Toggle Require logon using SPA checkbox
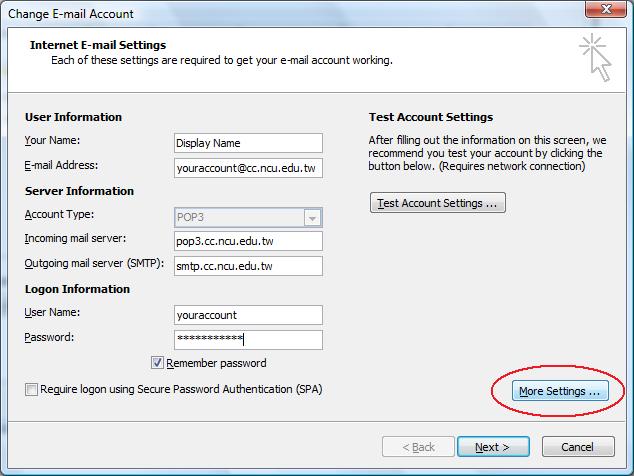The width and height of the screenshot is (634, 476). [32, 389]
